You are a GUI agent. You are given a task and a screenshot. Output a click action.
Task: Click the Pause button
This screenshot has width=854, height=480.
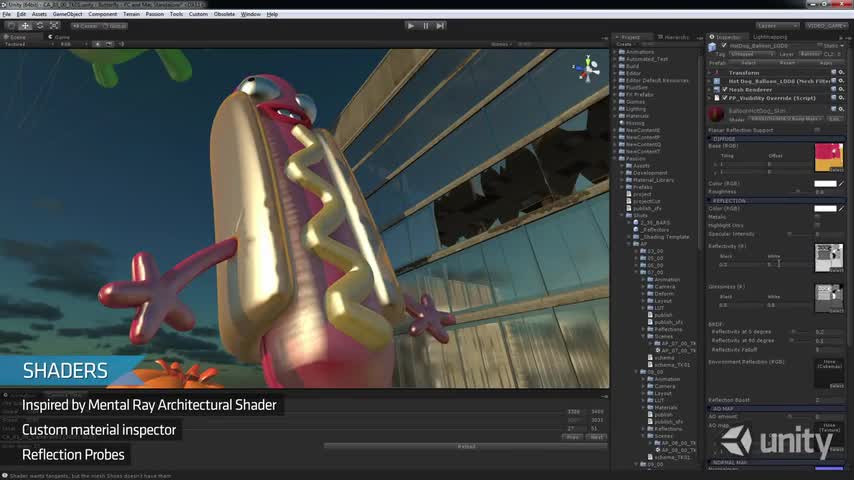pos(426,26)
